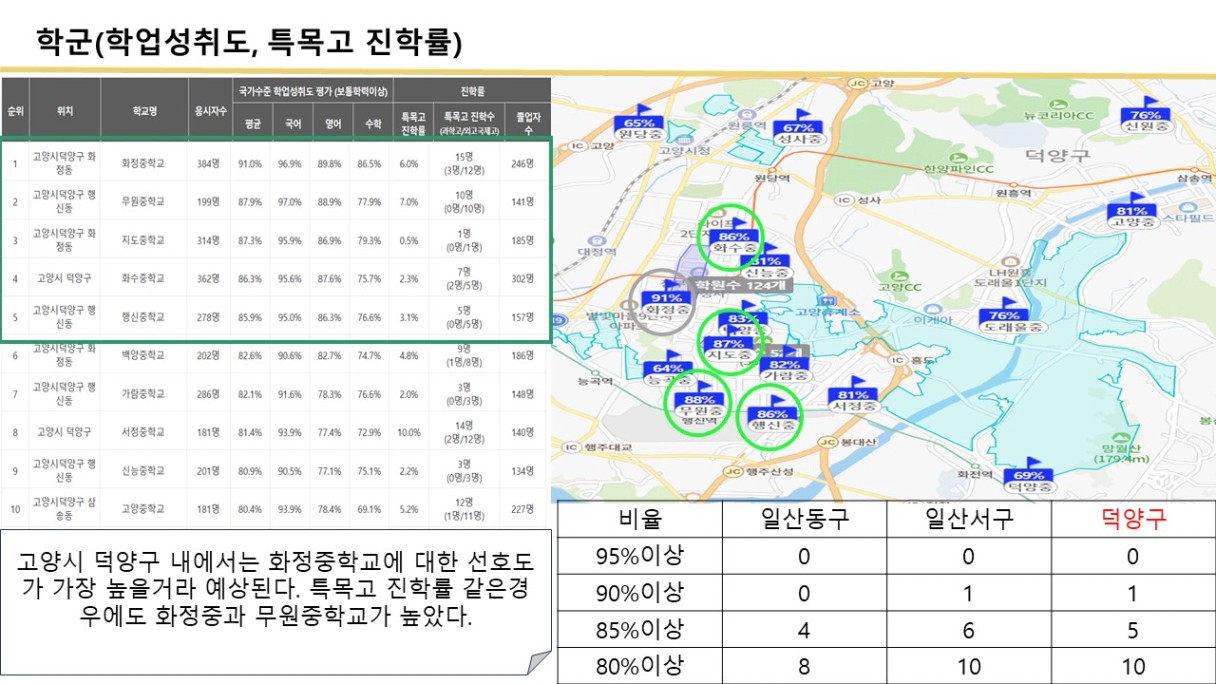Image resolution: width=1216 pixels, height=684 pixels.
Task: Click the 95%이상 row label
Action: [640, 555]
